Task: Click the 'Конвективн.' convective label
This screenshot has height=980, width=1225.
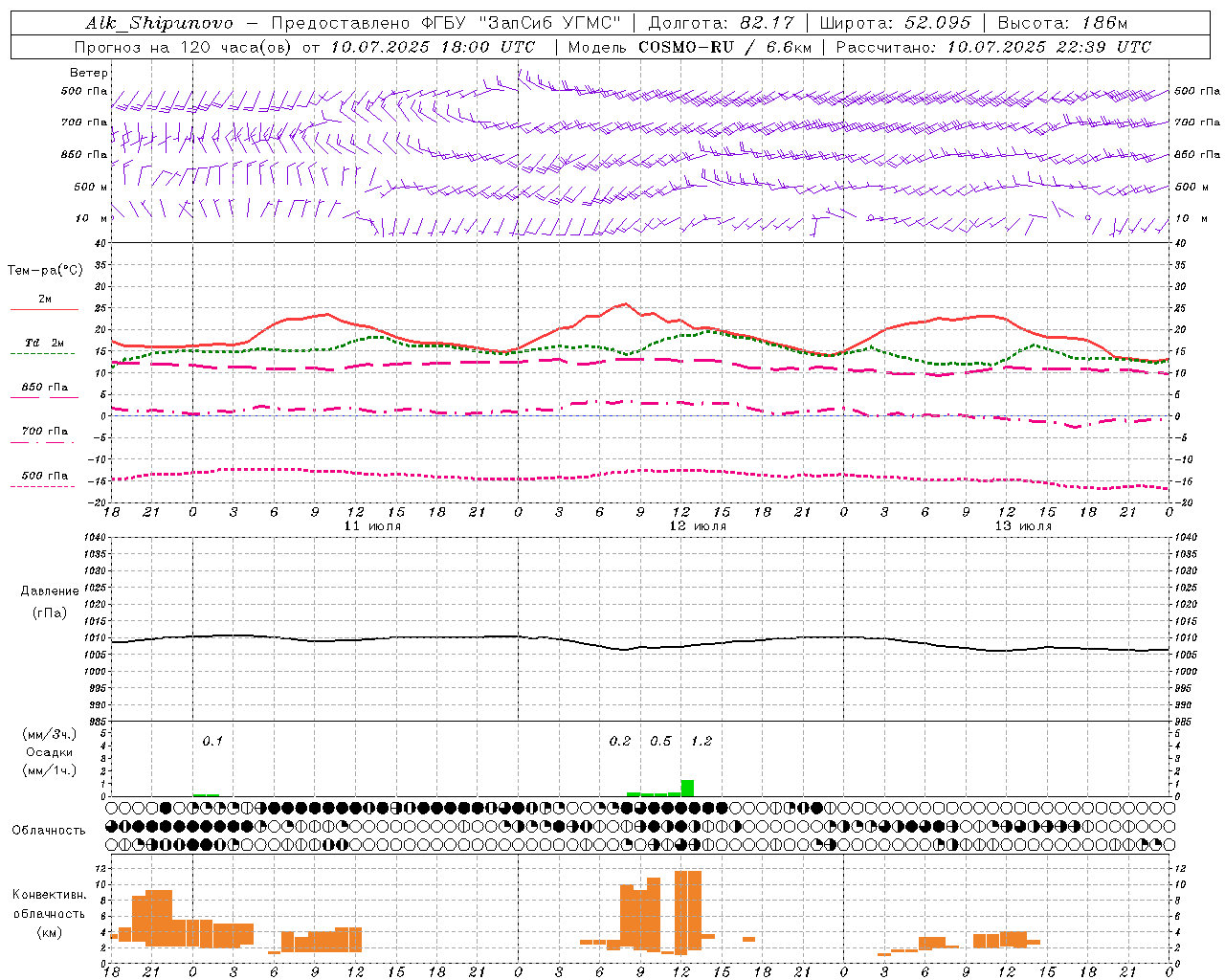Action: coord(50,895)
